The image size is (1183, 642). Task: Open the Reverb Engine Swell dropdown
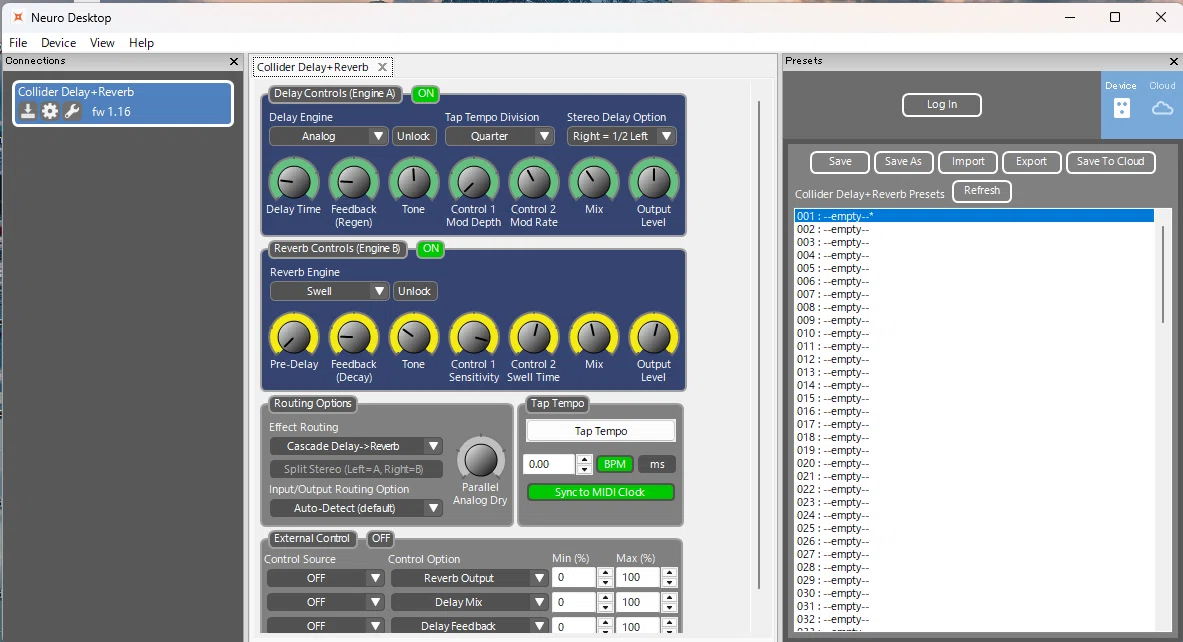click(x=330, y=291)
